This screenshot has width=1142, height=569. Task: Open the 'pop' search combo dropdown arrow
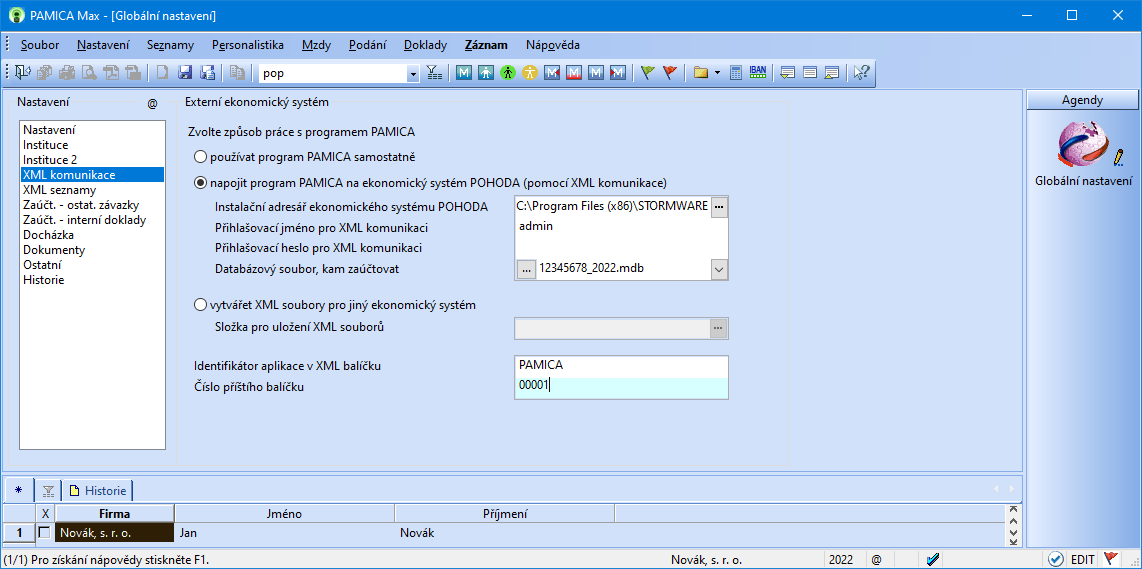[413, 73]
